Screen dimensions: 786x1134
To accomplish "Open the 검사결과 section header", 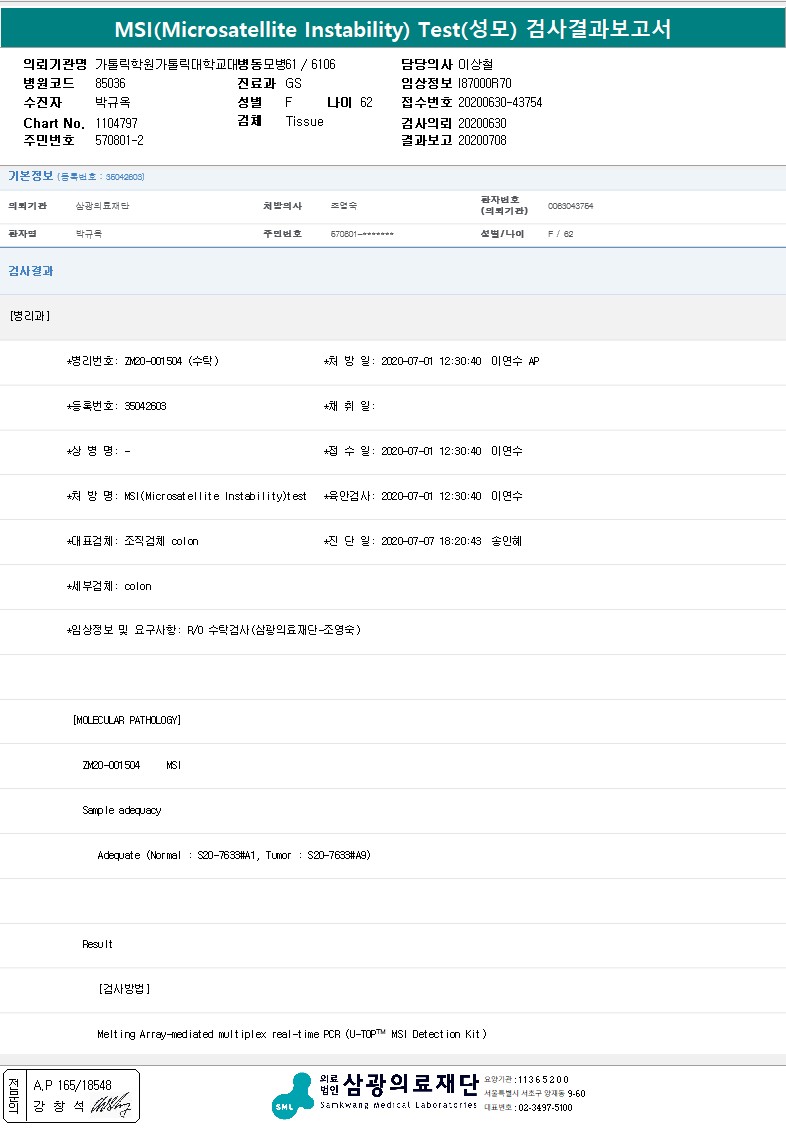I will pos(31,271).
